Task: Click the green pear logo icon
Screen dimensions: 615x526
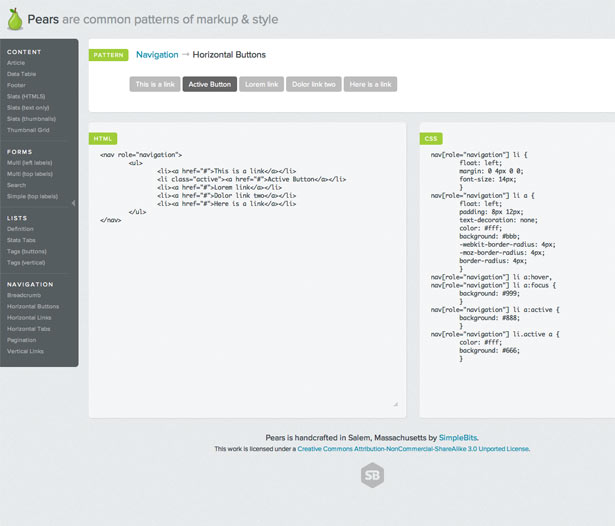Action: coord(15,19)
